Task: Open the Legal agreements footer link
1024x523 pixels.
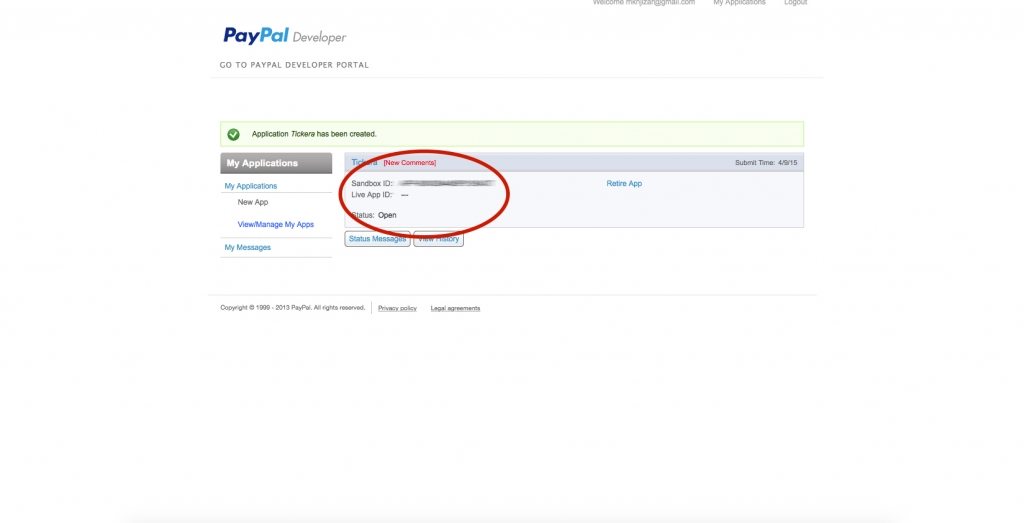Action: coord(455,308)
